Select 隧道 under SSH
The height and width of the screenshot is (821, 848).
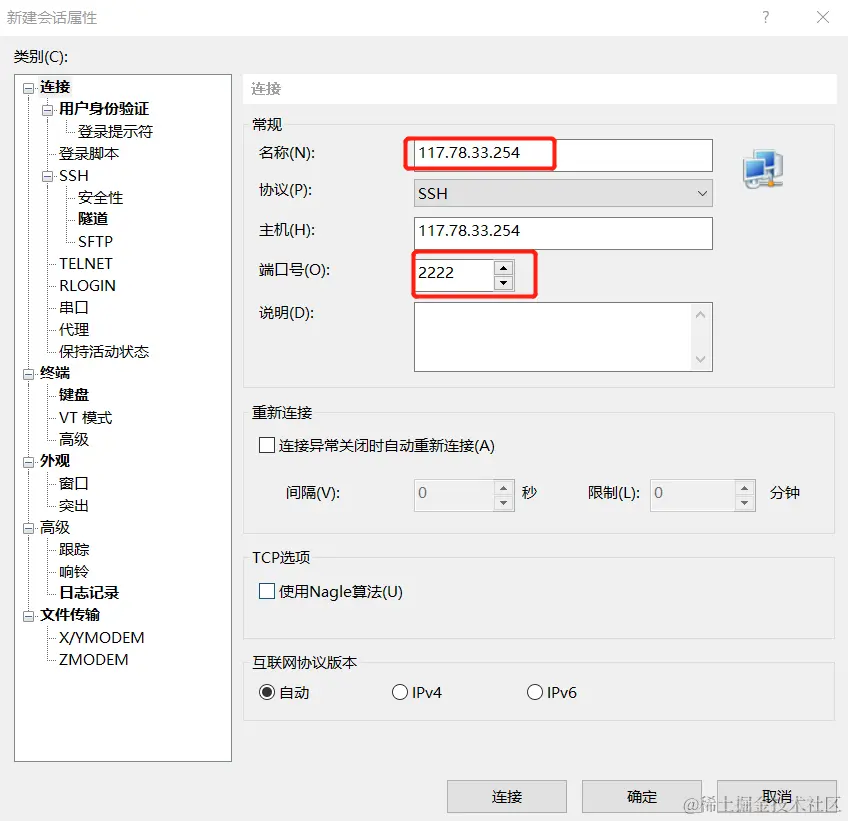(93, 219)
